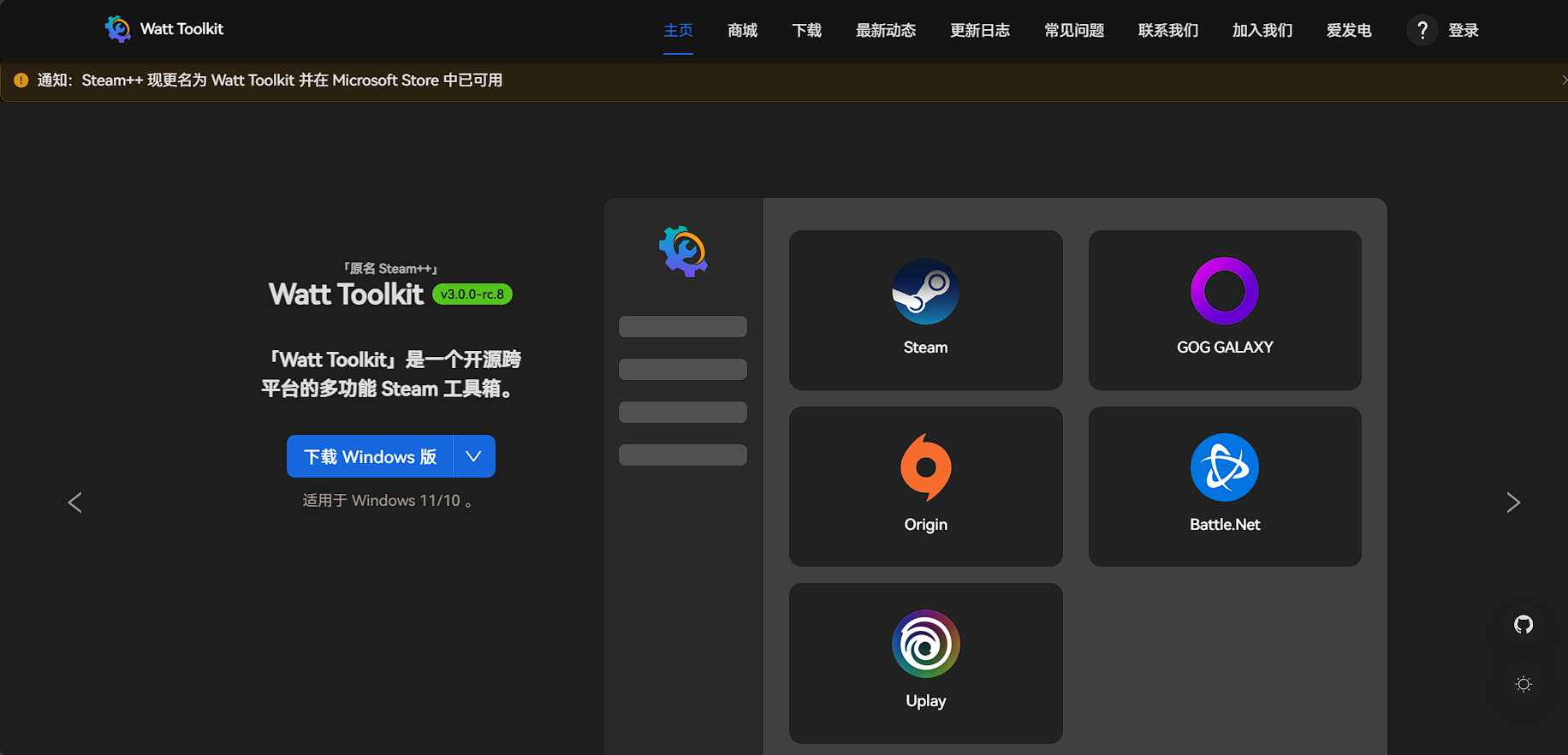The width and height of the screenshot is (1568, 755).
Task: Click the Battle.Net blue logo icon
Action: tap(1225, 467)
